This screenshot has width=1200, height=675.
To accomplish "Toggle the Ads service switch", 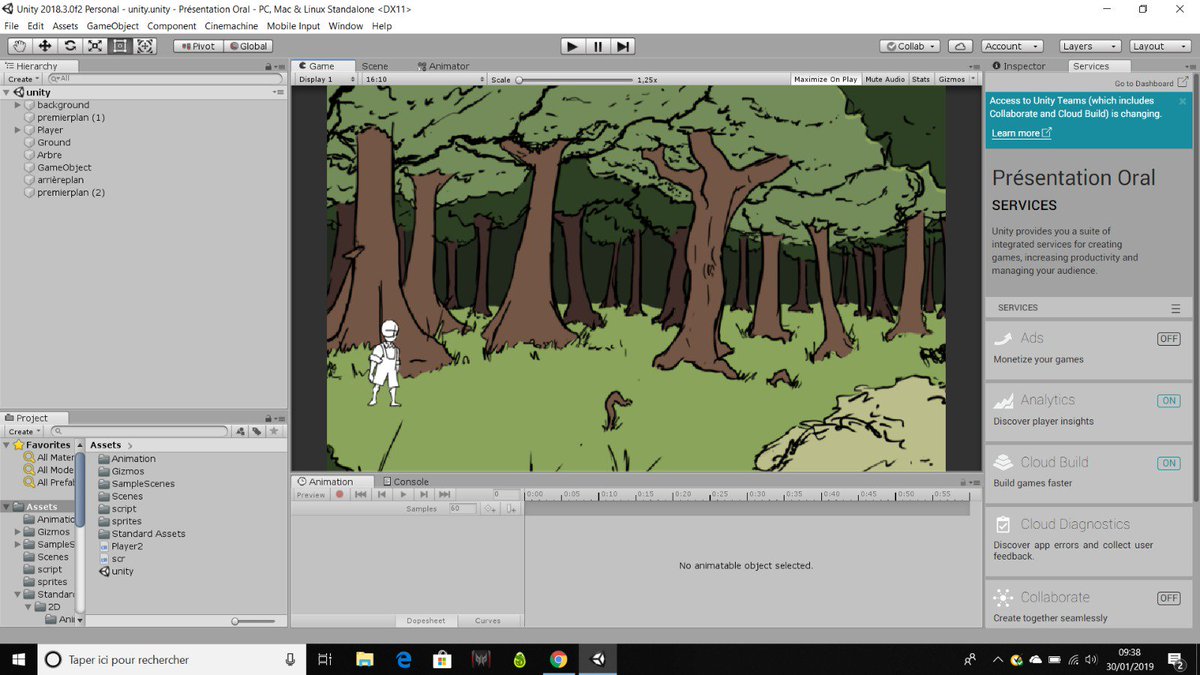I will 1168,339.
